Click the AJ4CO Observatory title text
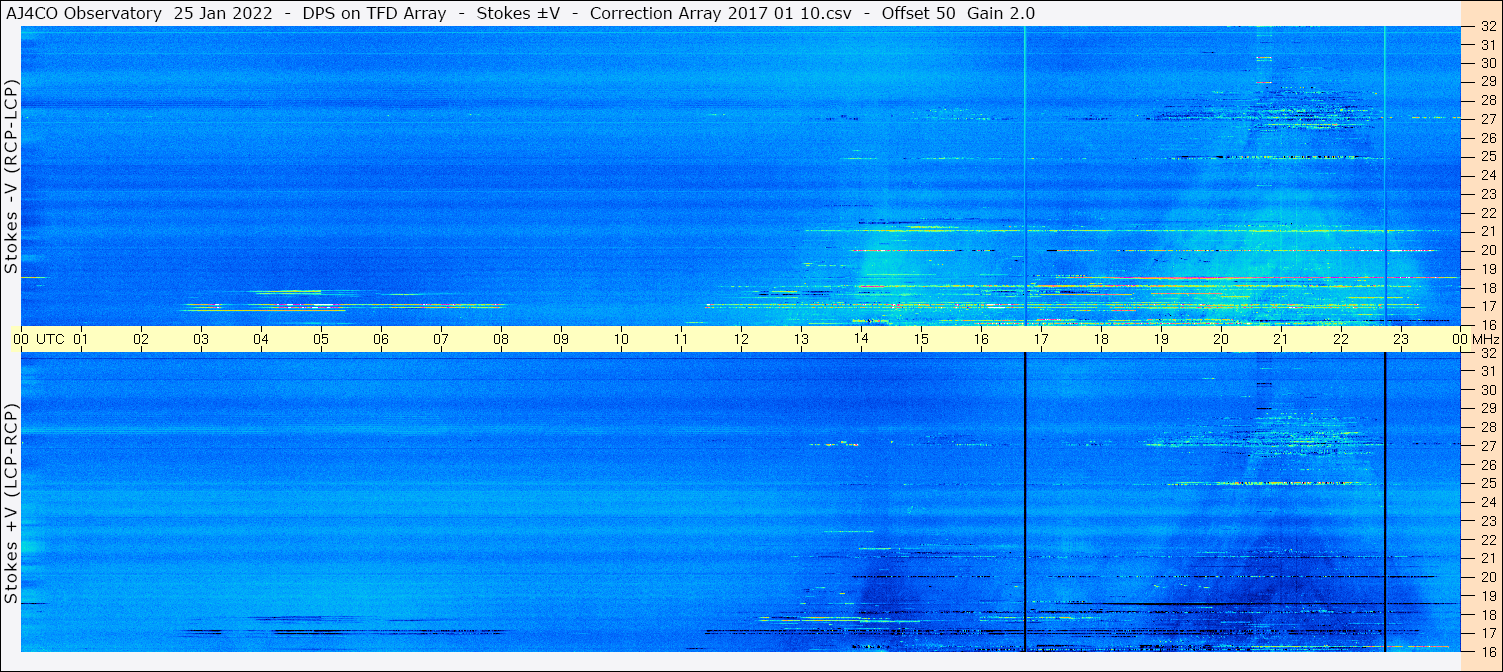The width and height of the screenshot is (1503, 672). (x=85, y=13)
